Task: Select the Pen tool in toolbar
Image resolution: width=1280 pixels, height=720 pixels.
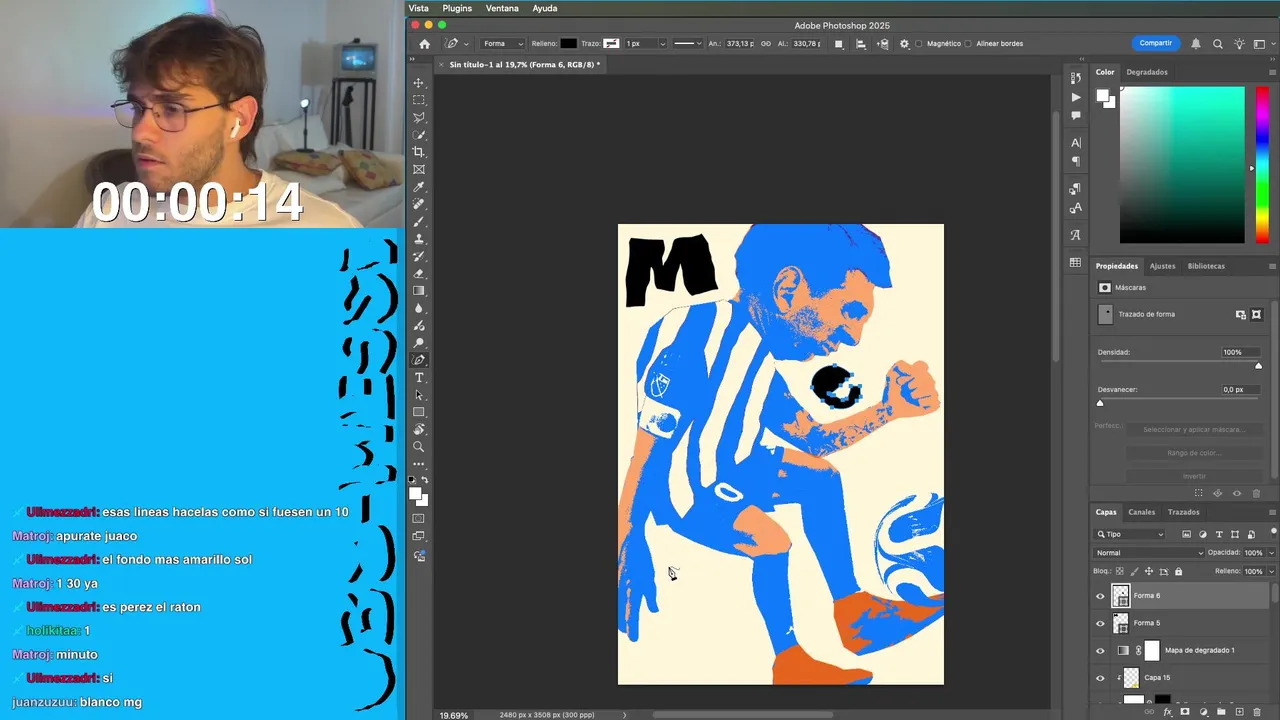Action: pos(419,360)
